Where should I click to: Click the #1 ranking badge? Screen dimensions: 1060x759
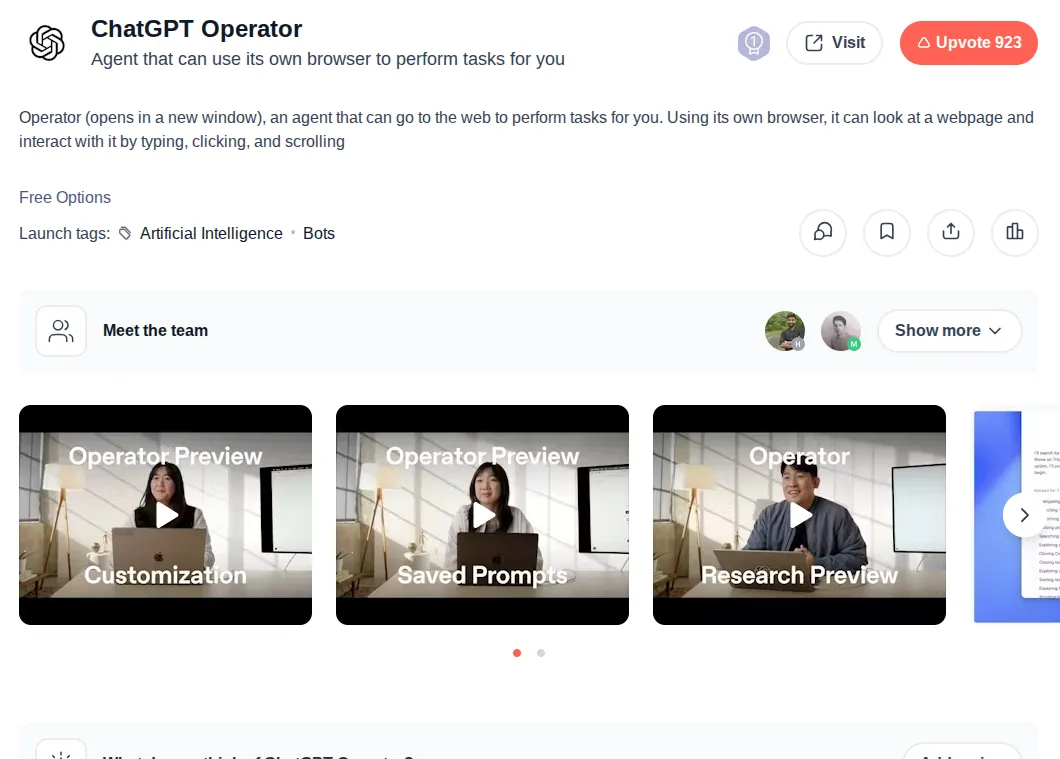[x=754, y=42]
